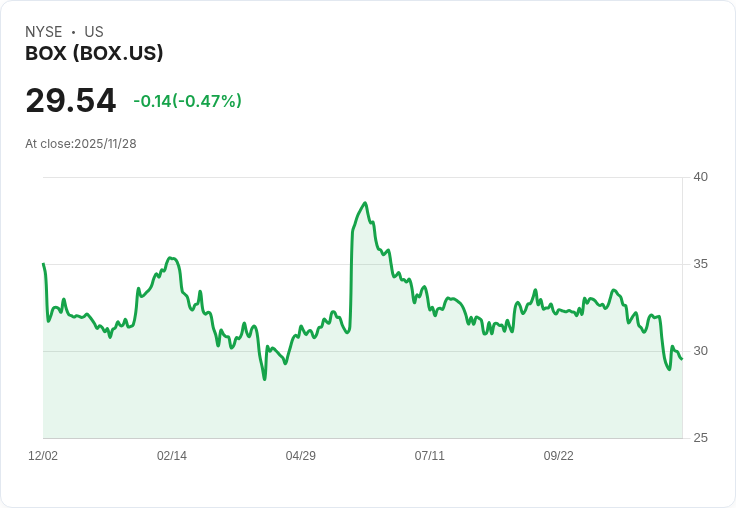Select the current price 29.54
The width and height of the screenshot is (736, 508).
coord(70,100)
